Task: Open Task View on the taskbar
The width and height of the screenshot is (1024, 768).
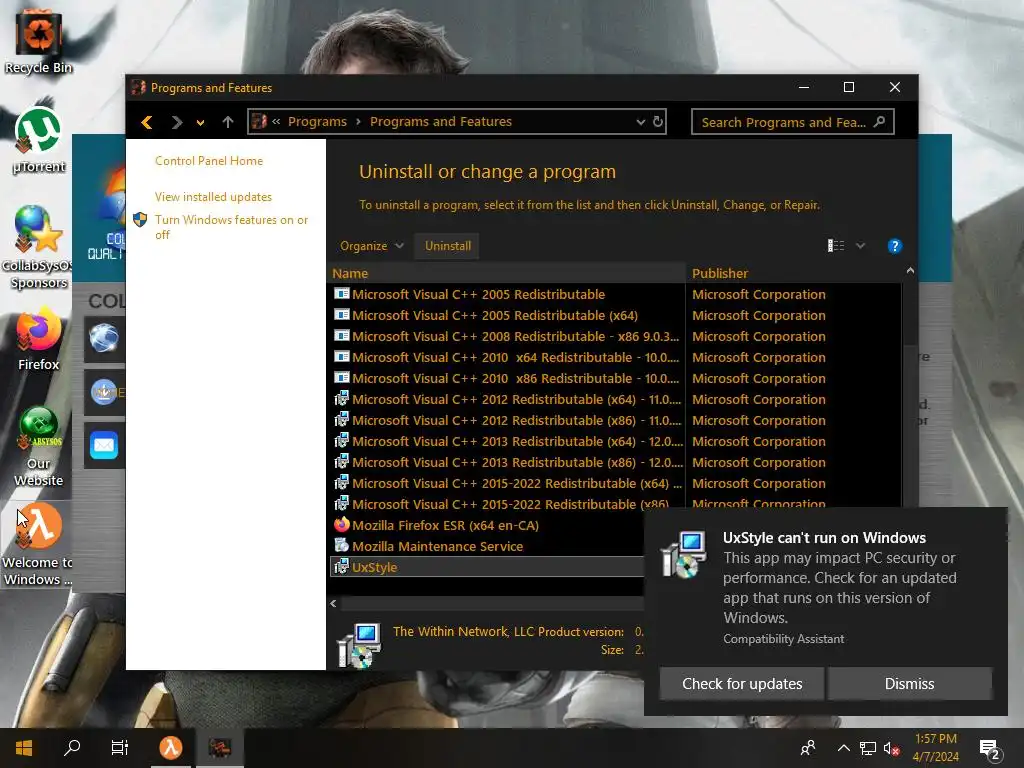Action: tap(120, 748)
